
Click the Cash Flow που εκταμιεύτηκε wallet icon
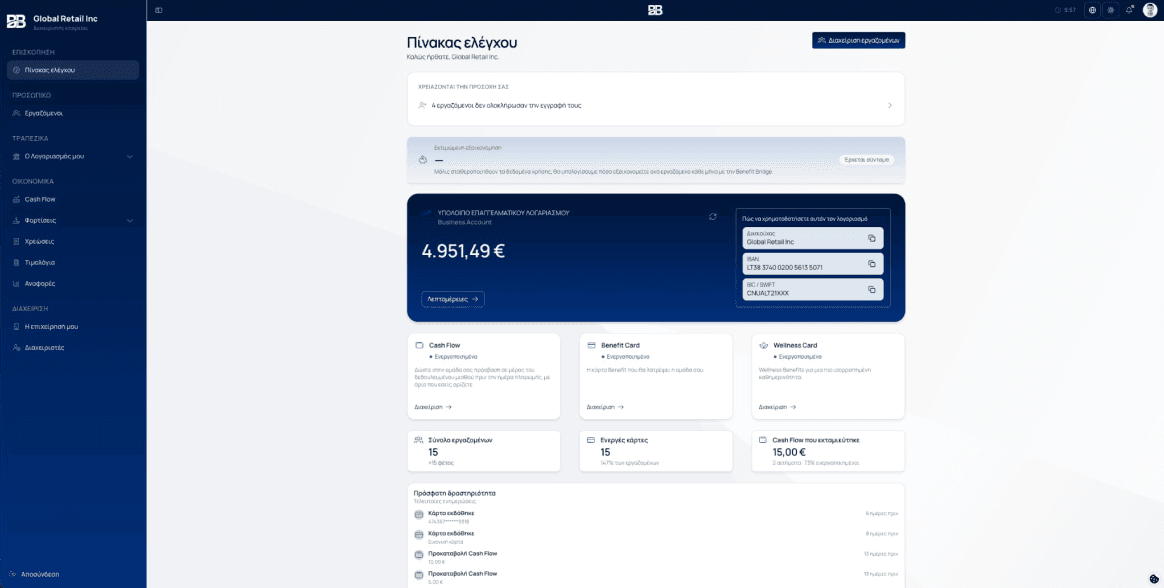[x=763, y=440]
